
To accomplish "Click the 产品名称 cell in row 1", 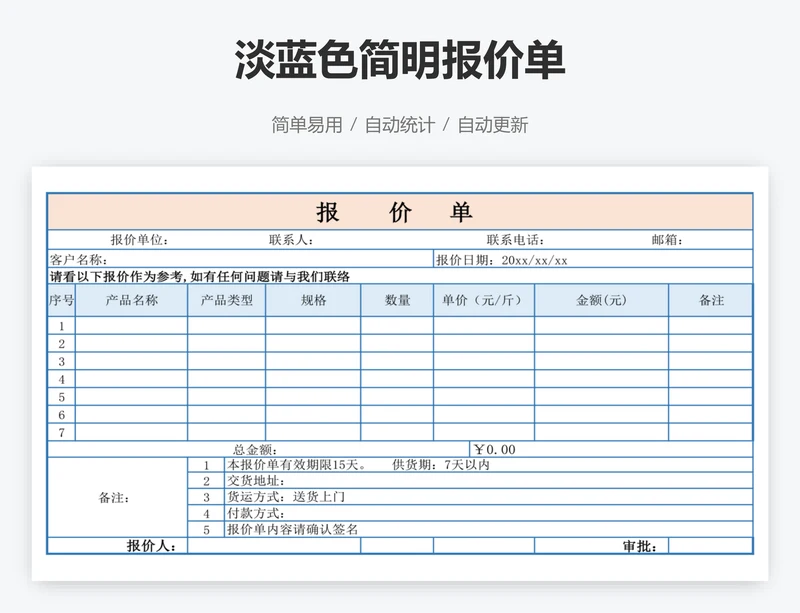I will point(132,326).
